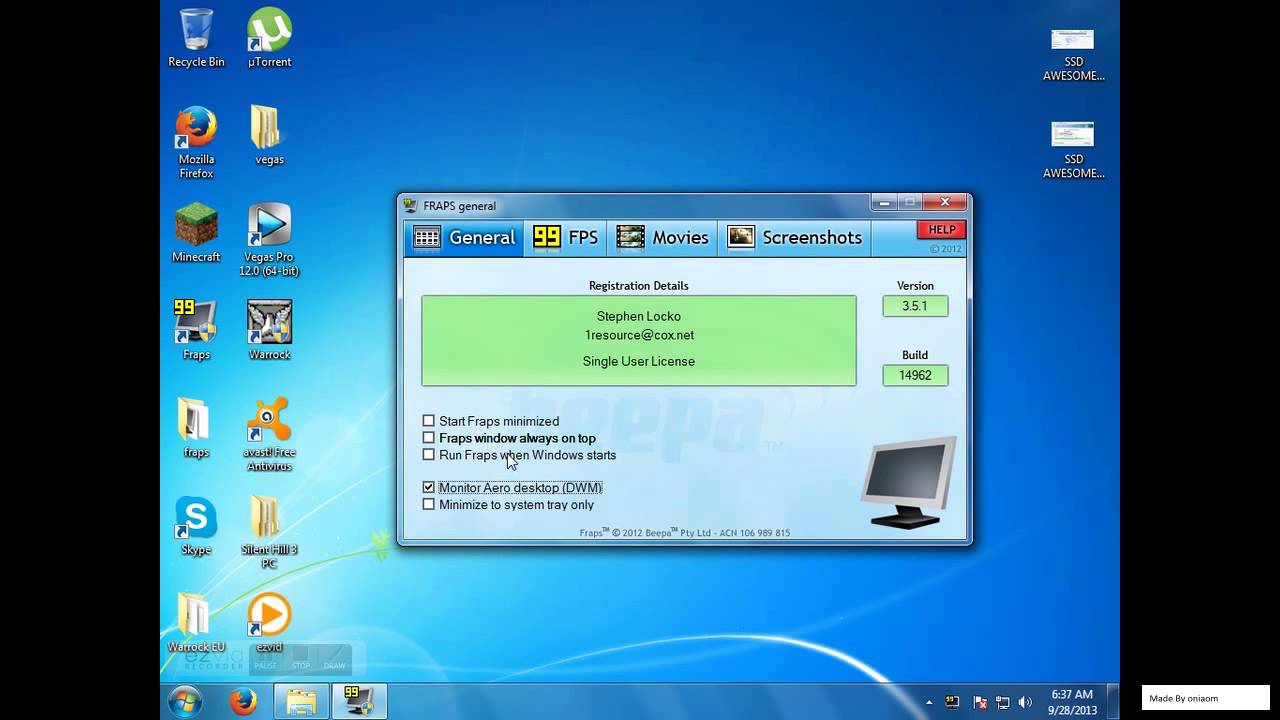The image size is (1280, 720).
Task: Open the clock showing 6:37 AM
Action: 1072,701
